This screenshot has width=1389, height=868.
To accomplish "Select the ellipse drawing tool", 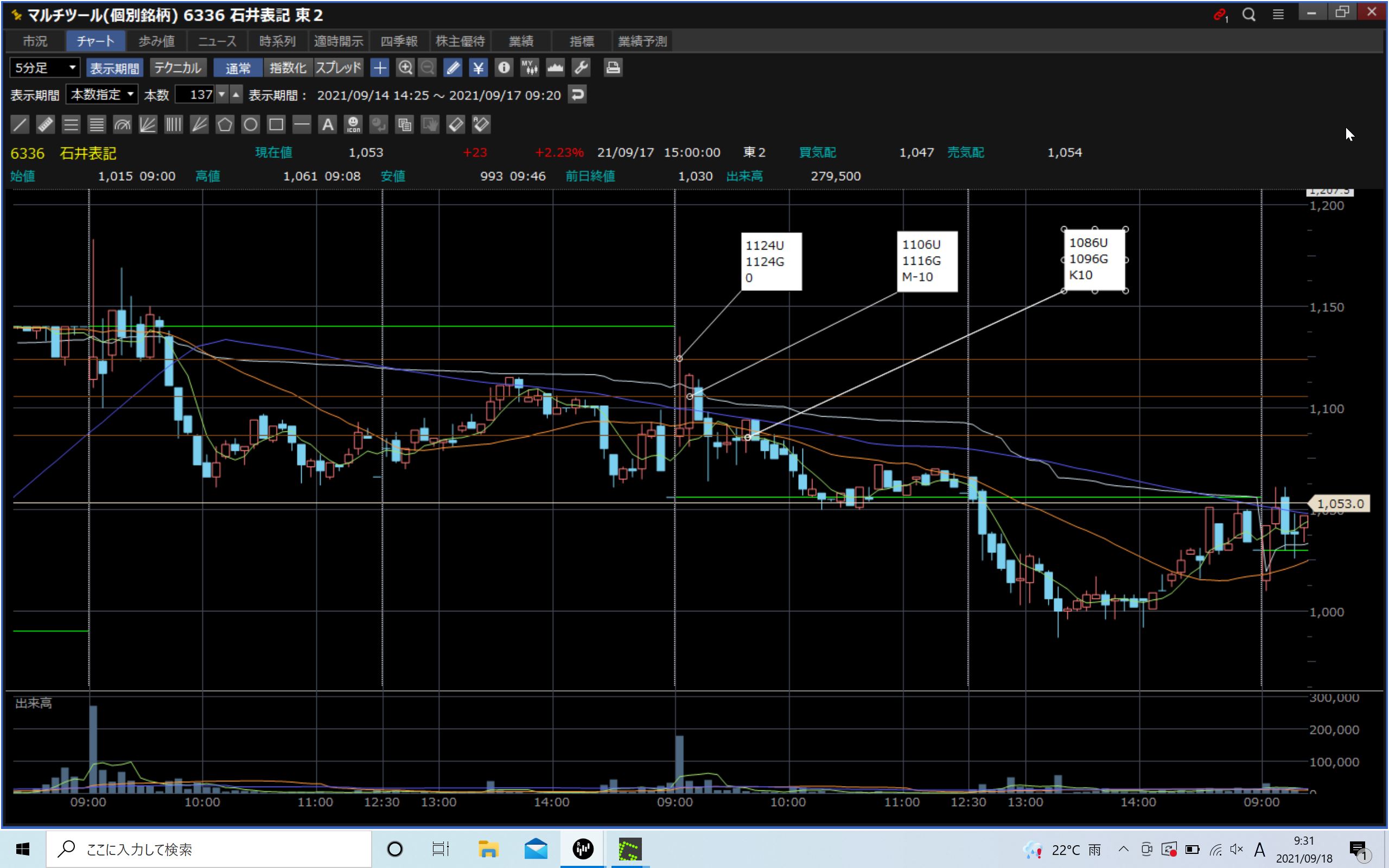I will tap(250, 125).
